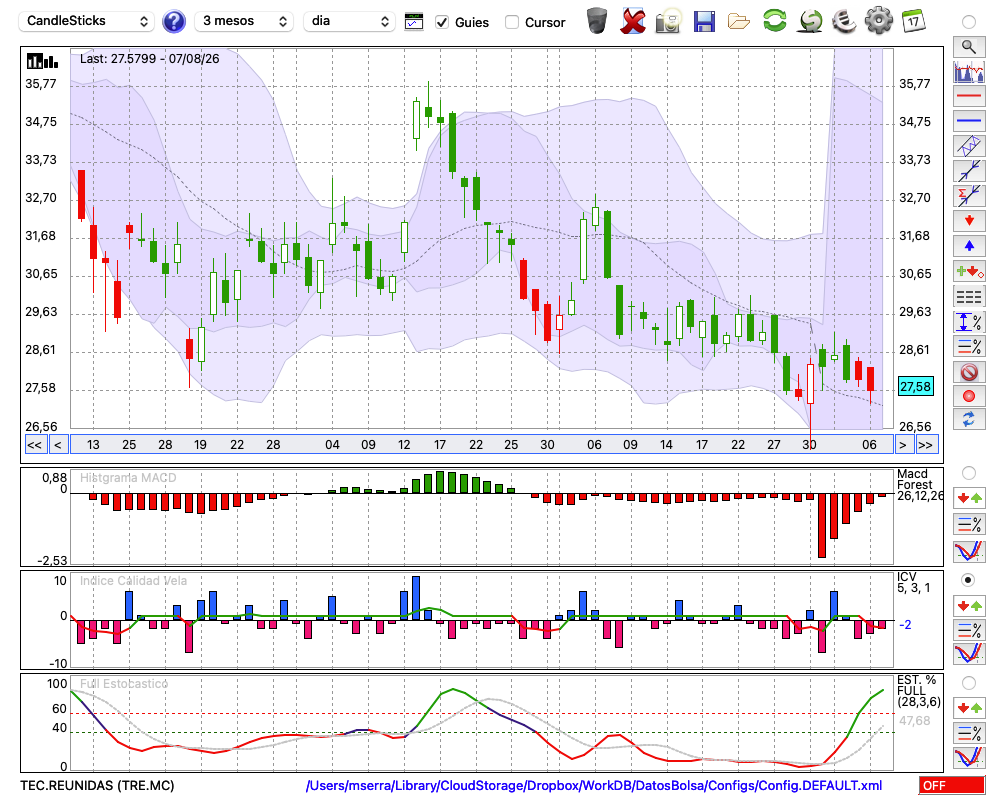
Task: Click the red OFF indicator button
Action: [952, 785]
